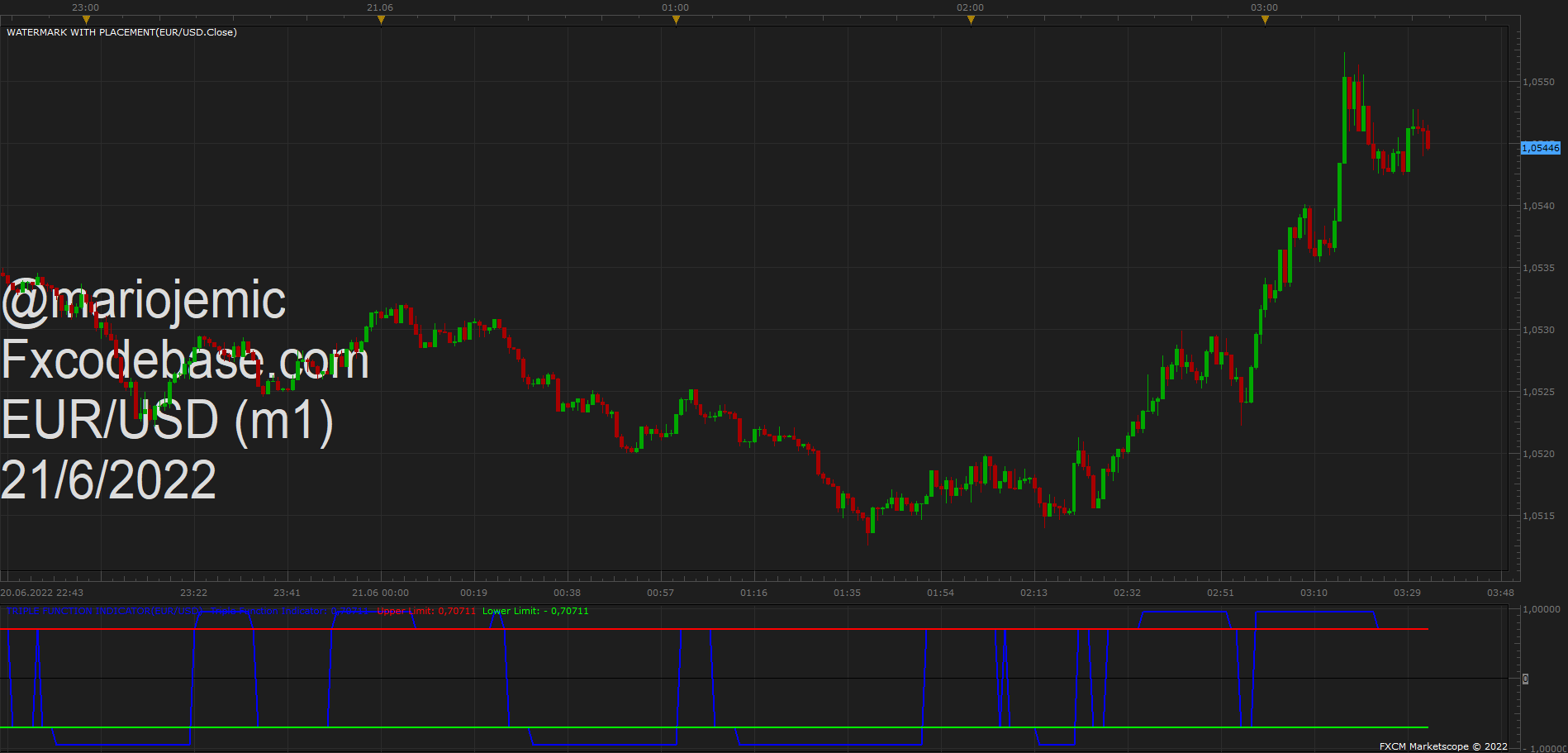Screen dimensions: 1568x753
Task: Click the 00:57 time axis label
Action: point(661,593)
